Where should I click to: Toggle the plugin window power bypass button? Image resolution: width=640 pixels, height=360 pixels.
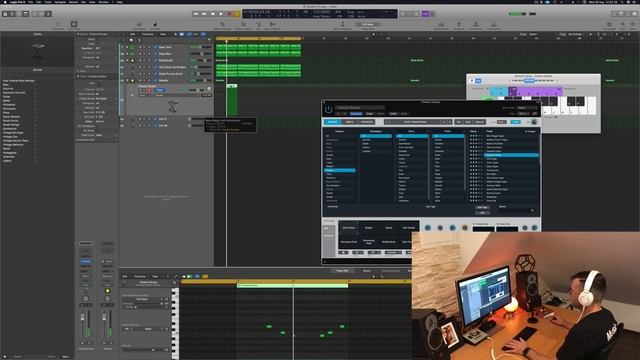(x=329, y=109)
